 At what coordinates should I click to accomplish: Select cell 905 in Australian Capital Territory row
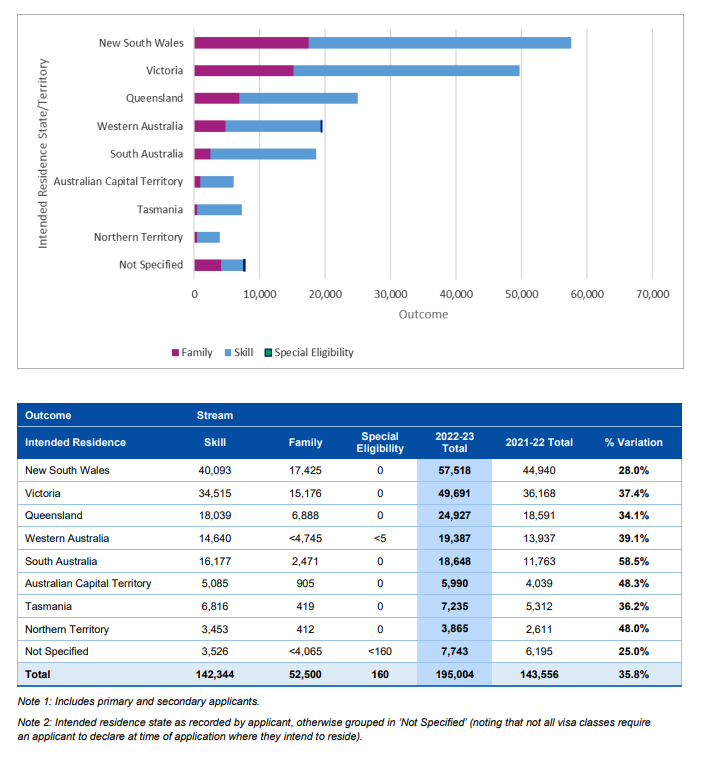[305, 584]
